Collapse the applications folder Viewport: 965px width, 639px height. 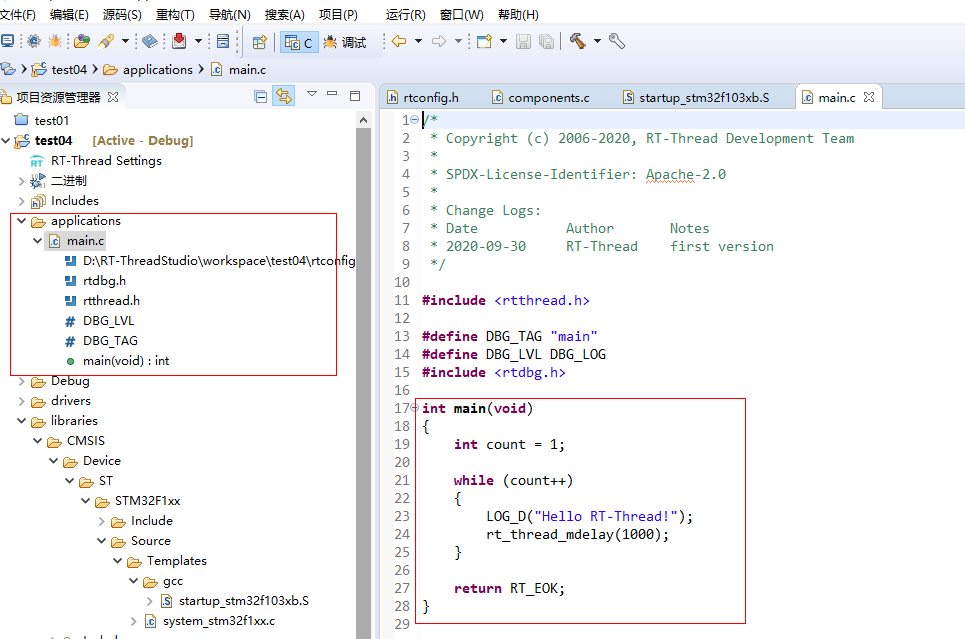[x=22, y=220]
